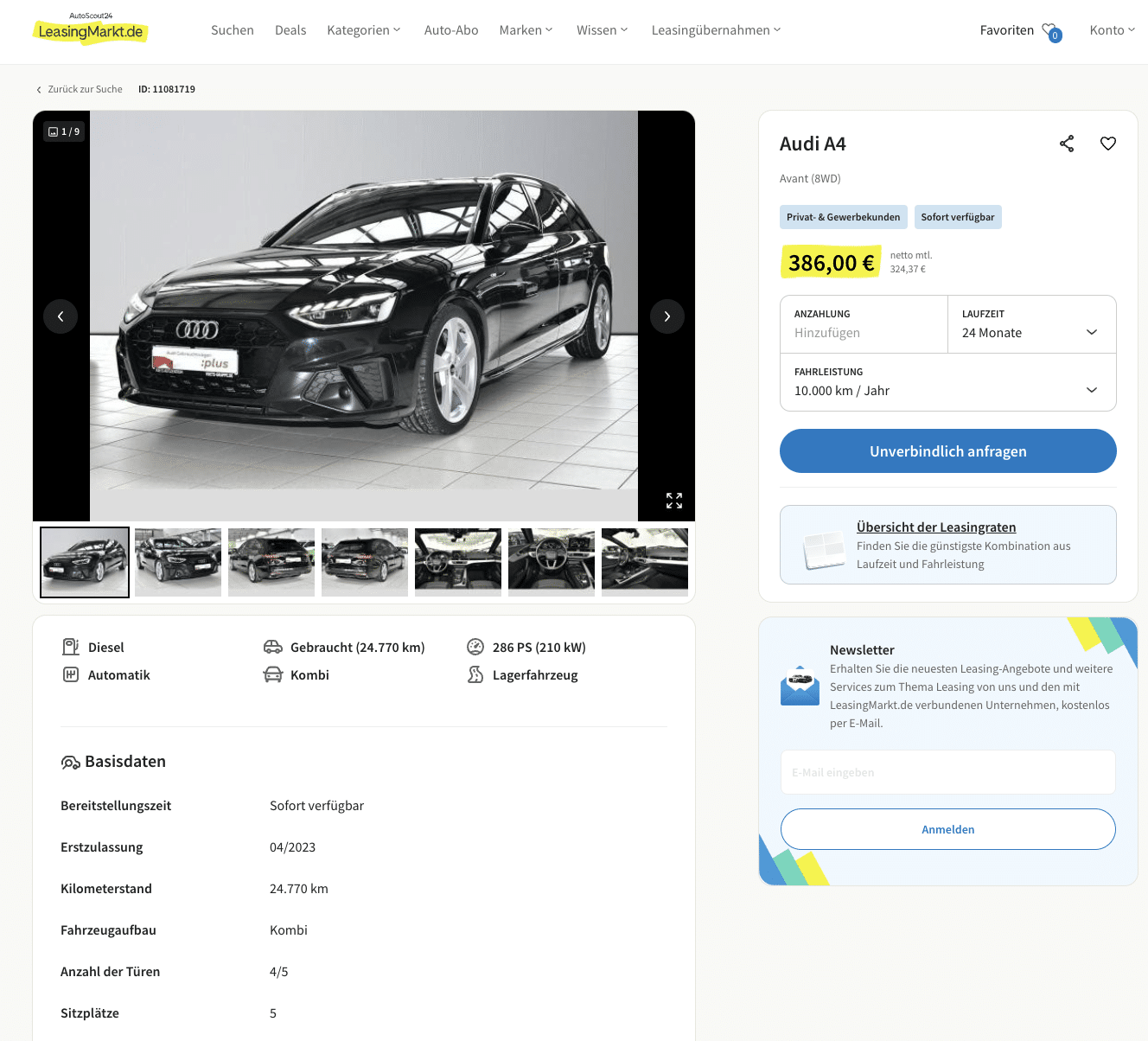Select the seventh thumbnail showing the dashboard

(645, 562)
